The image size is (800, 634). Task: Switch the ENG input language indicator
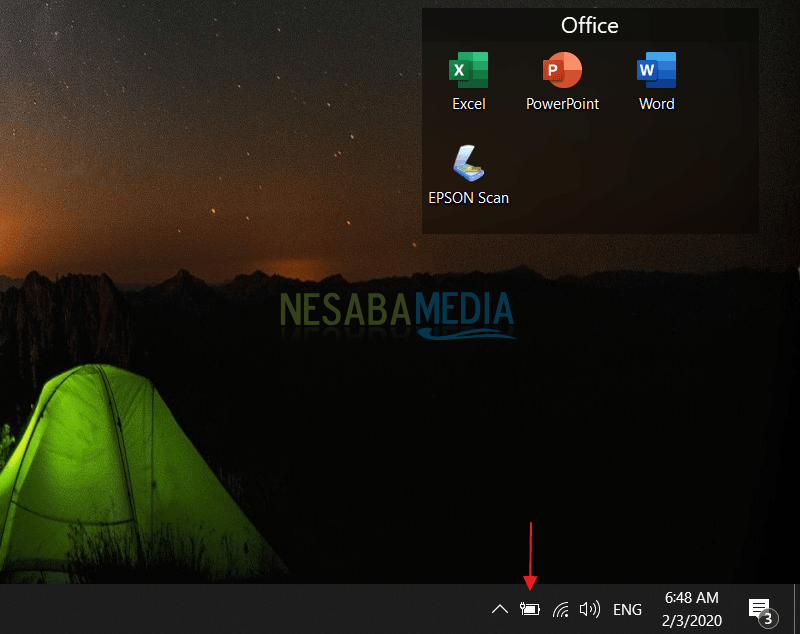pyautogui.click(x=627, y=610)
